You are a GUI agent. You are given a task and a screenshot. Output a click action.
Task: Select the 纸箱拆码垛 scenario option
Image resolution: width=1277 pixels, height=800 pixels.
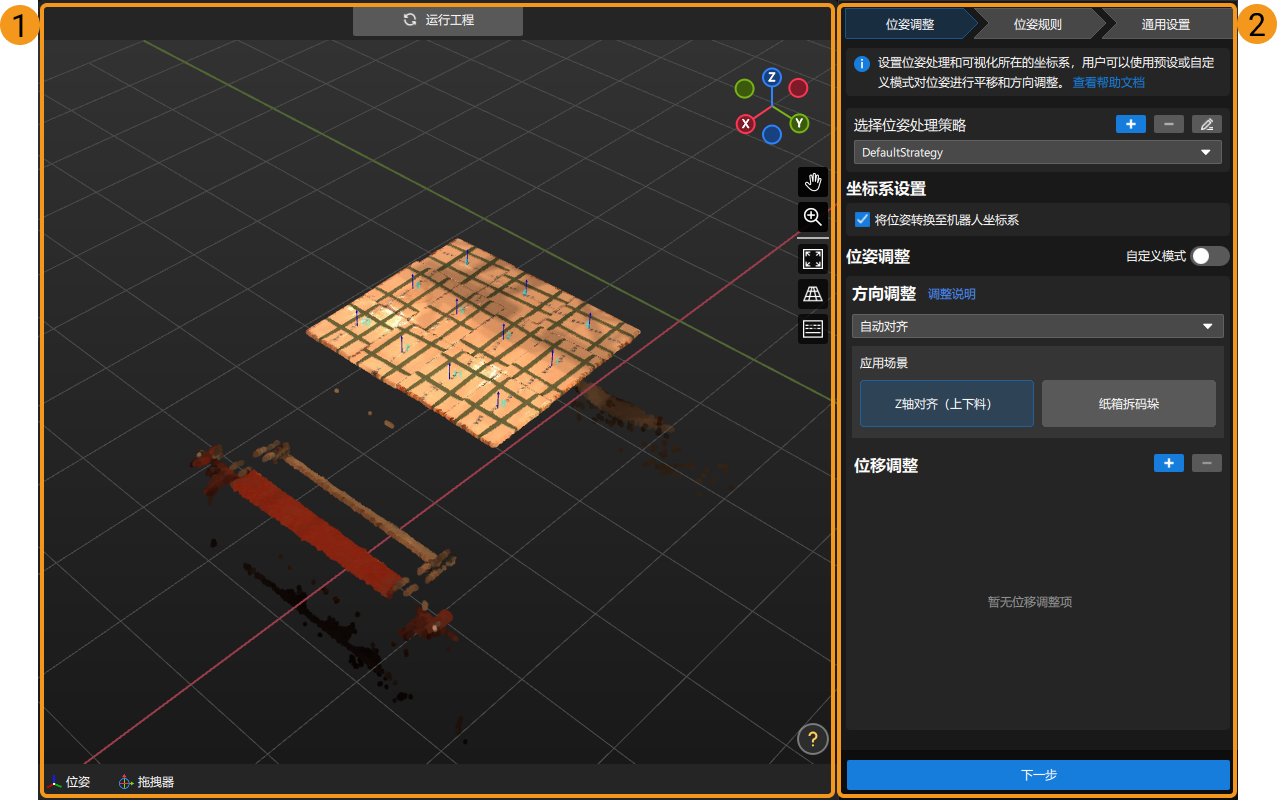(x=1128, y=404)
